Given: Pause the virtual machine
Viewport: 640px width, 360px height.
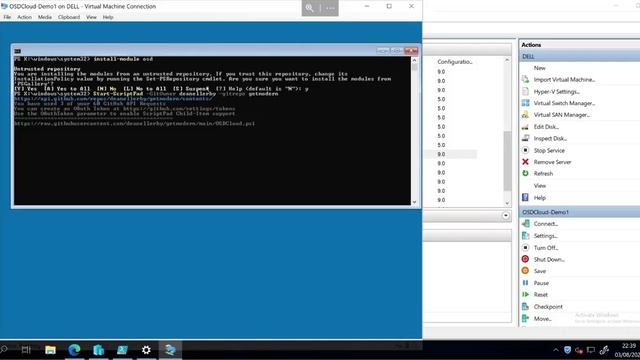Looking at the screenshot, I should (541, 283).
